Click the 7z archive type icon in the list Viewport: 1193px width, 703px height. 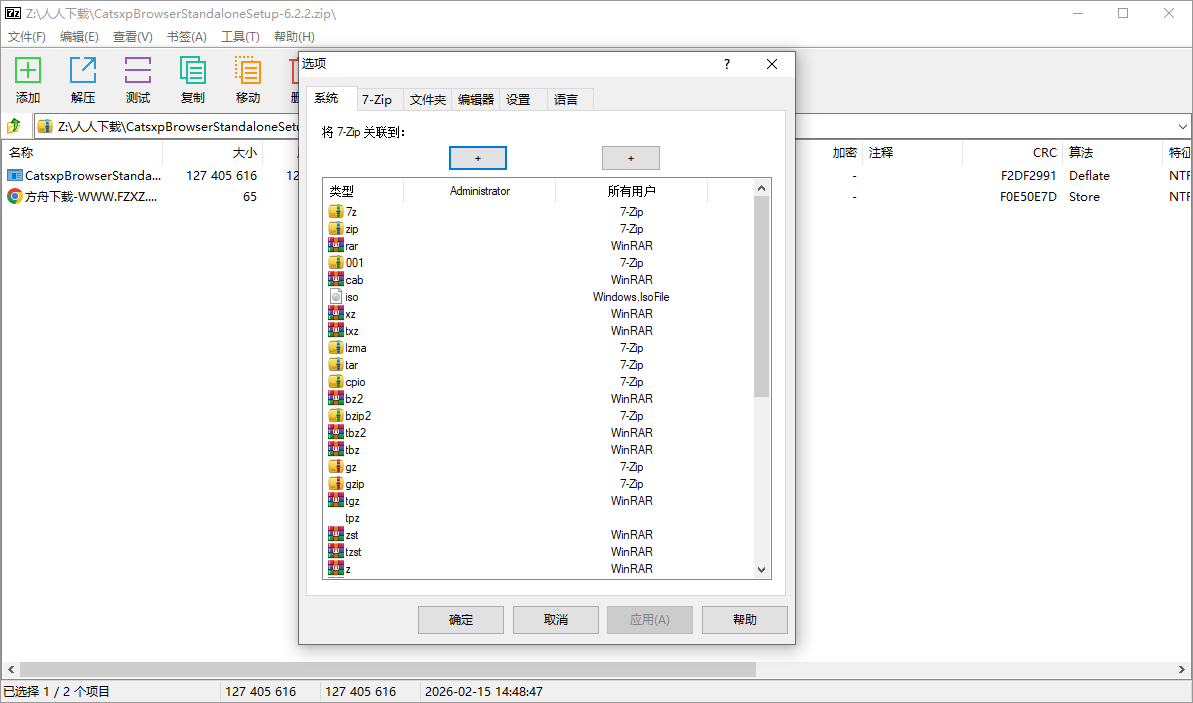[337, 211]
